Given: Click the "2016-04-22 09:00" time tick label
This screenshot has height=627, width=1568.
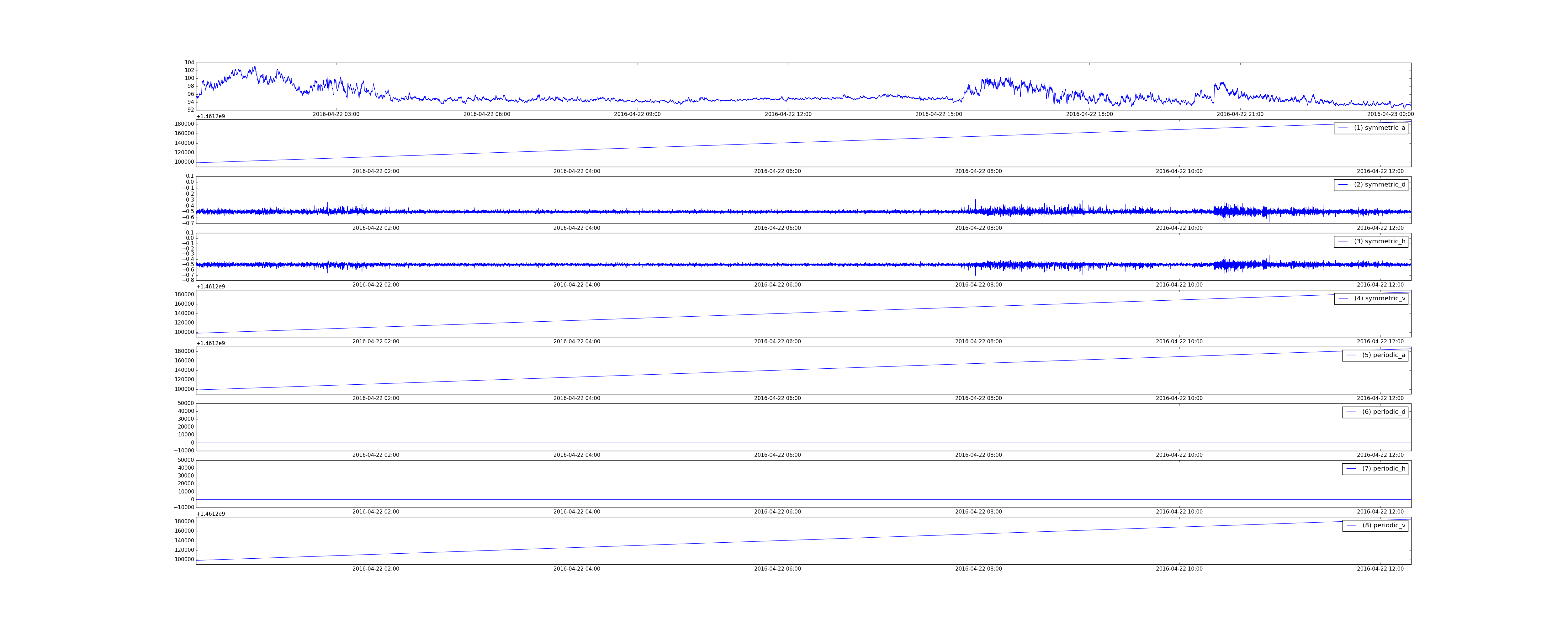Looking at the screenshot, I should [x=637, y=114].
